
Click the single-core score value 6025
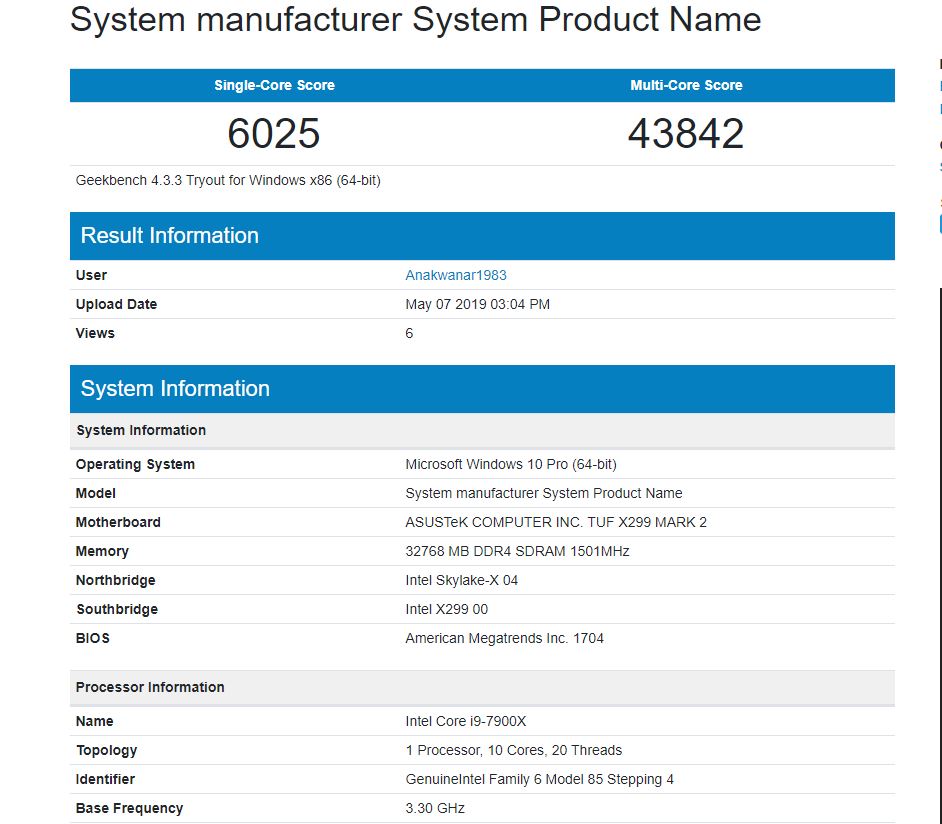274,133
